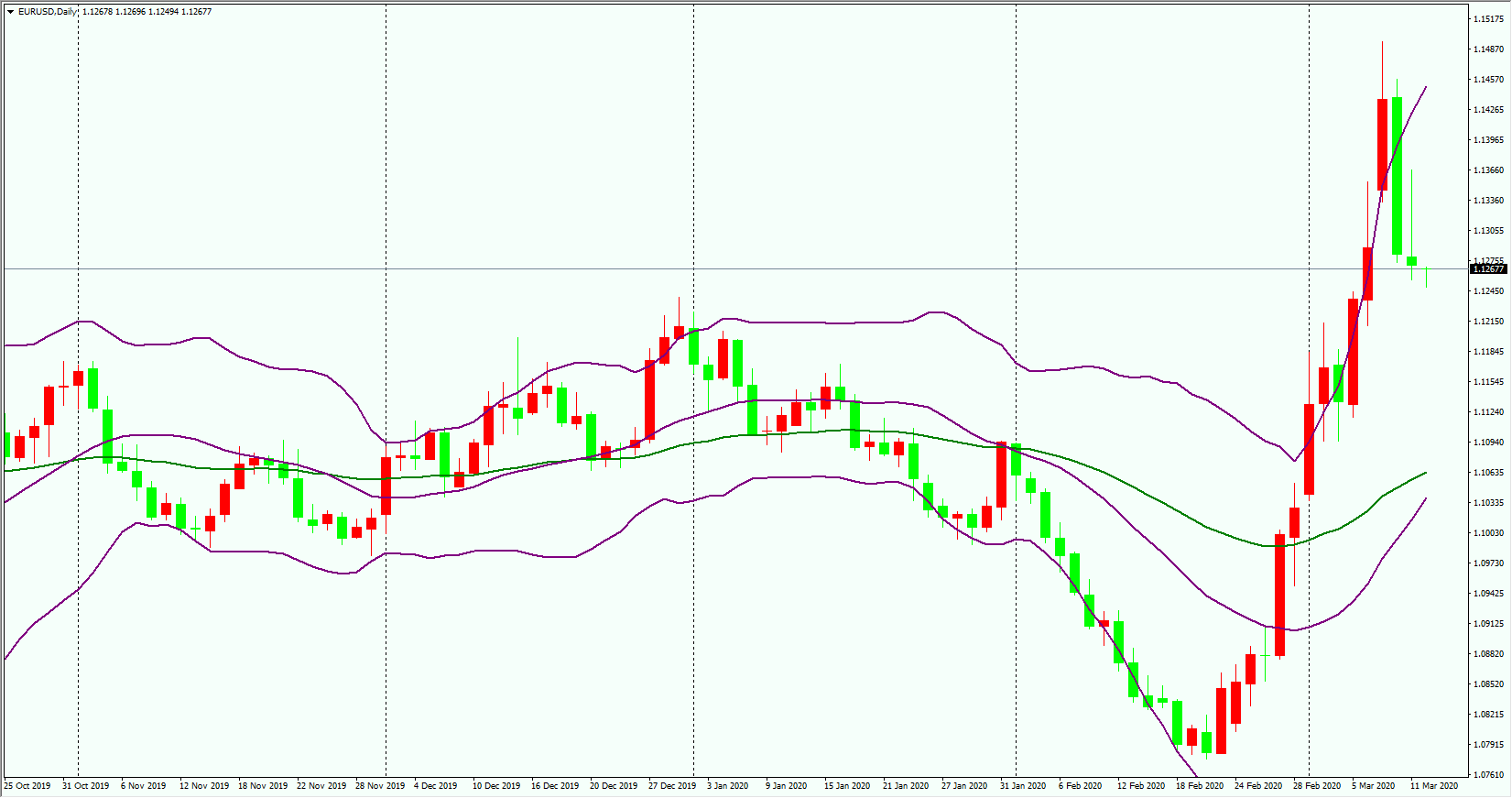Select the 12 Feb 2020 time axis label
Viewport: 1512px width, 798px height.
tap(1141, 785)
